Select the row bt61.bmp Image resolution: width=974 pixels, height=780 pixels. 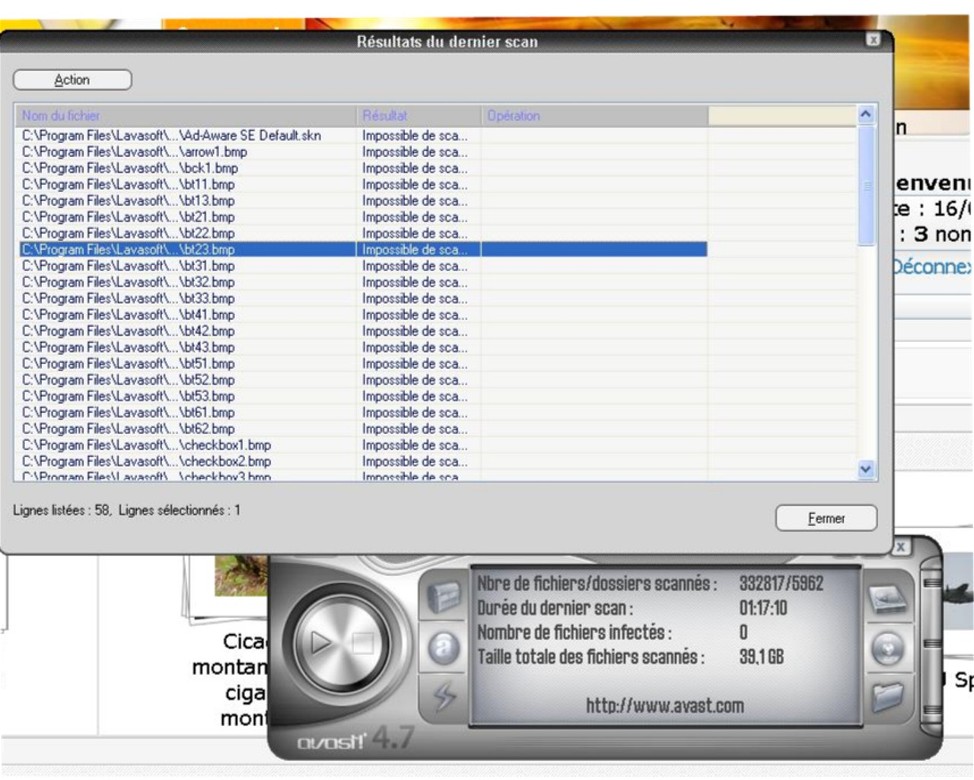[363, 413]
